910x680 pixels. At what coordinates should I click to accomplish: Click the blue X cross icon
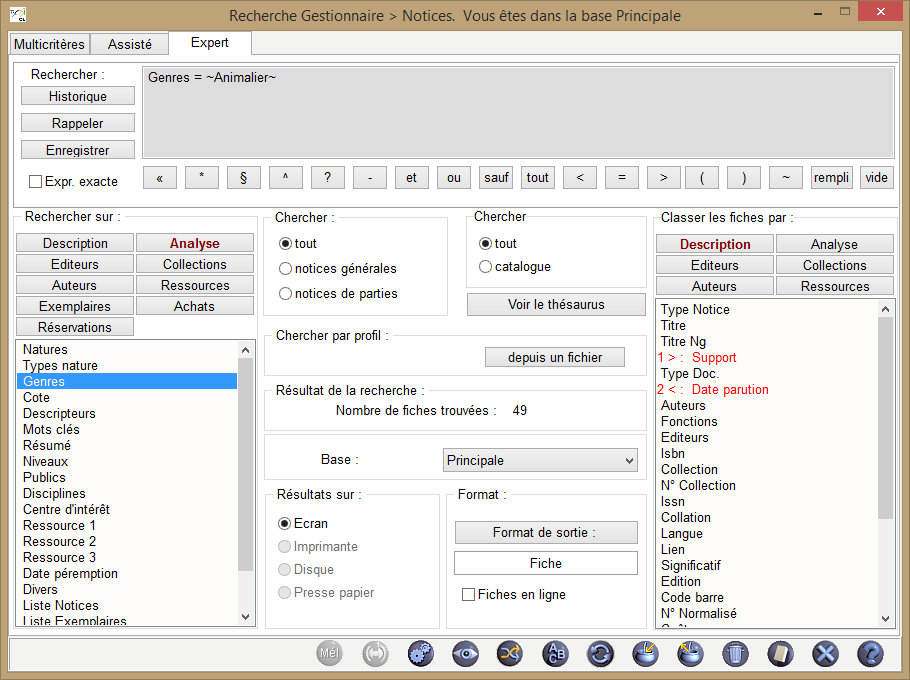point(825,654)
